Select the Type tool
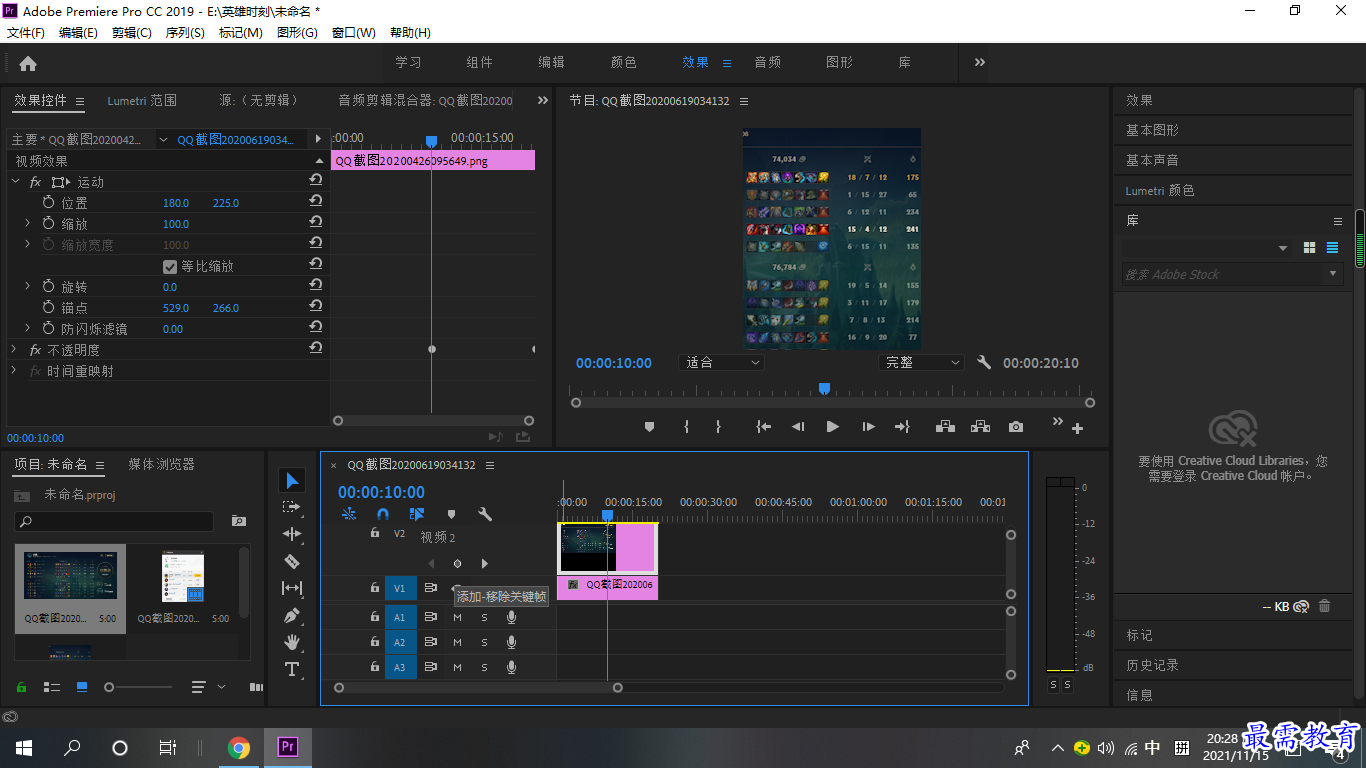The width and height of the screenshot is (1366, 768). [292, 669]
